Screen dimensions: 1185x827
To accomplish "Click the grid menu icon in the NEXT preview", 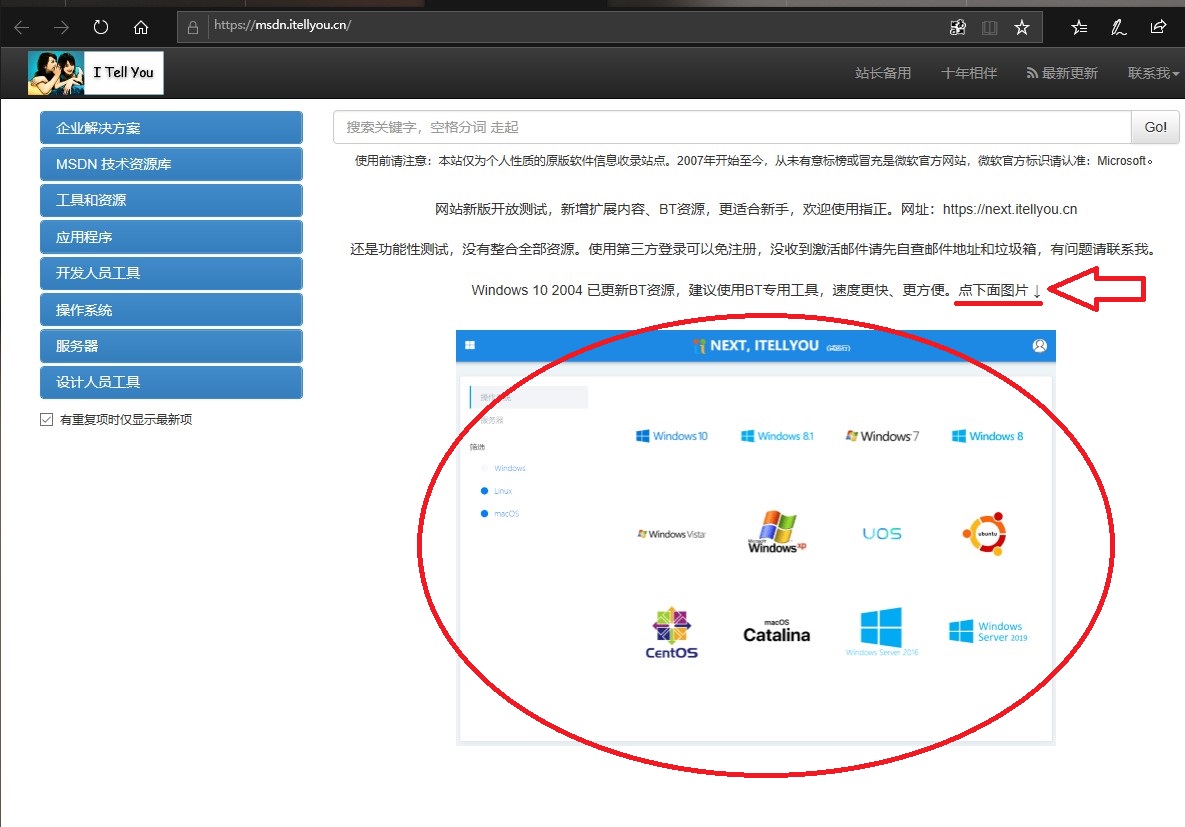I will tap(470, 345).
